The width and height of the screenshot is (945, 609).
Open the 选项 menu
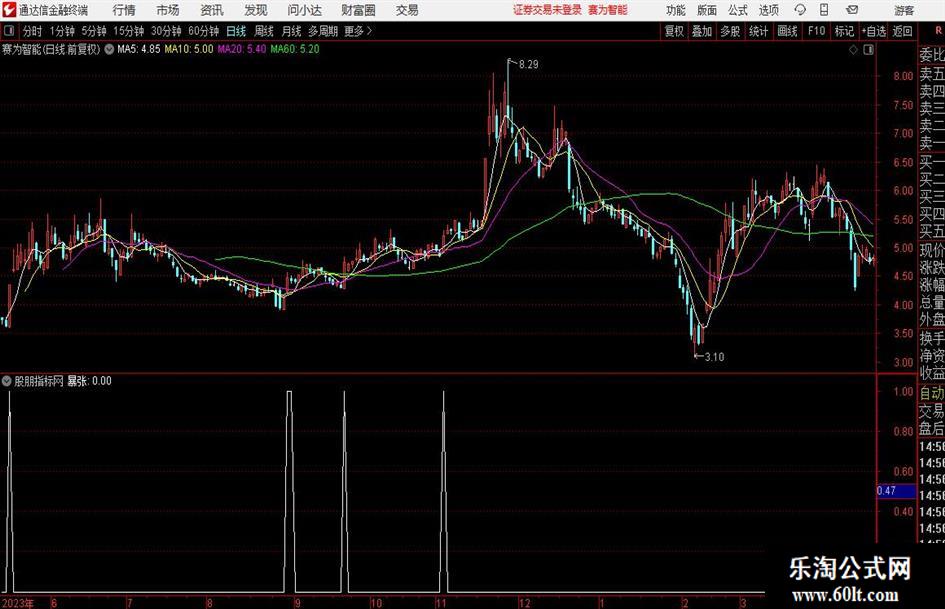click(768, 10)
